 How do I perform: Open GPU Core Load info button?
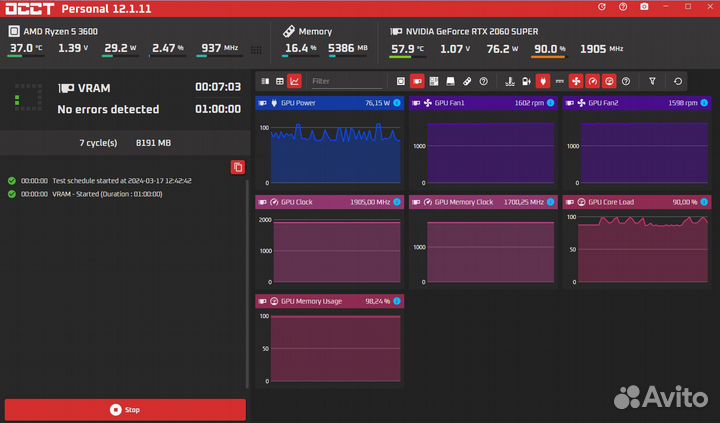click(704, 202)
